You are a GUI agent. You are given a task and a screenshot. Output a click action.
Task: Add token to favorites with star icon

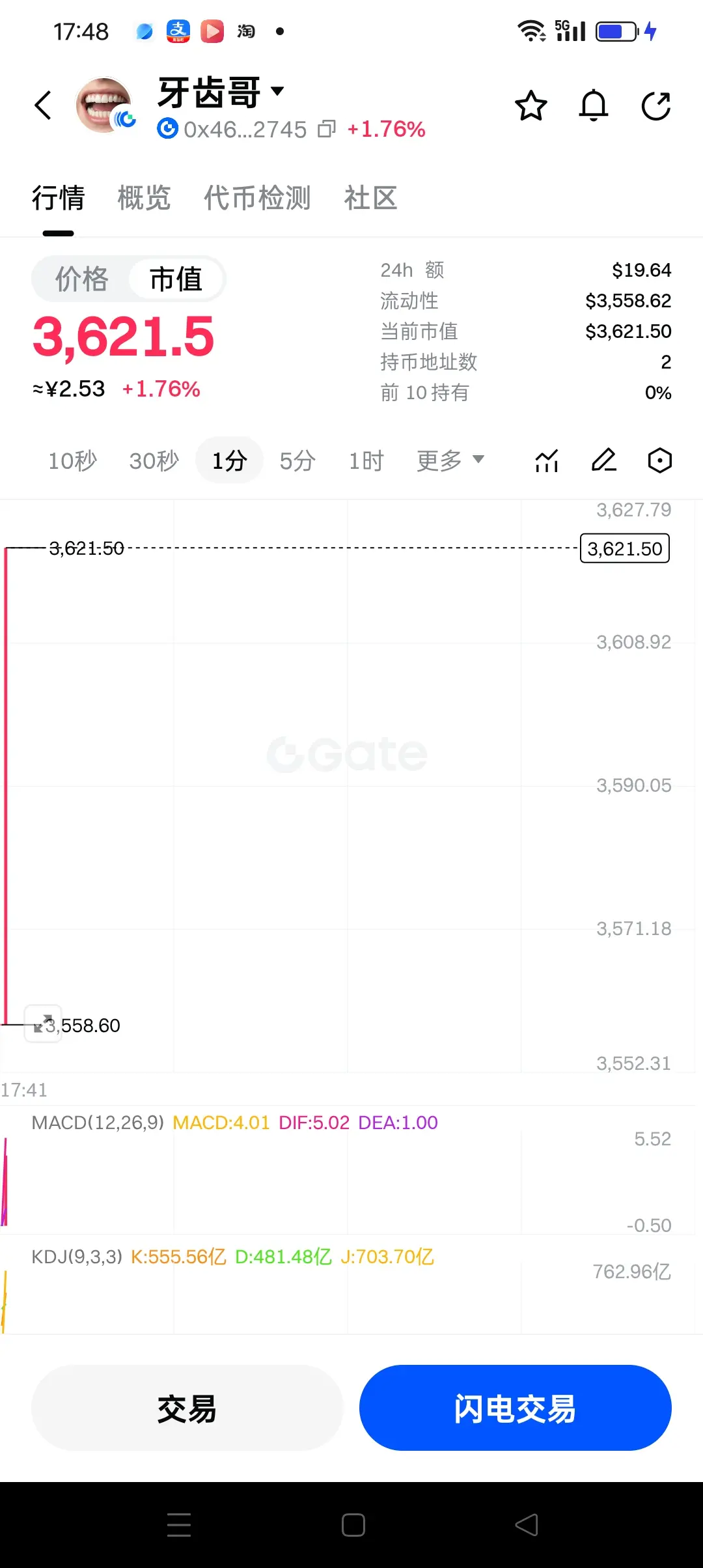531,105
